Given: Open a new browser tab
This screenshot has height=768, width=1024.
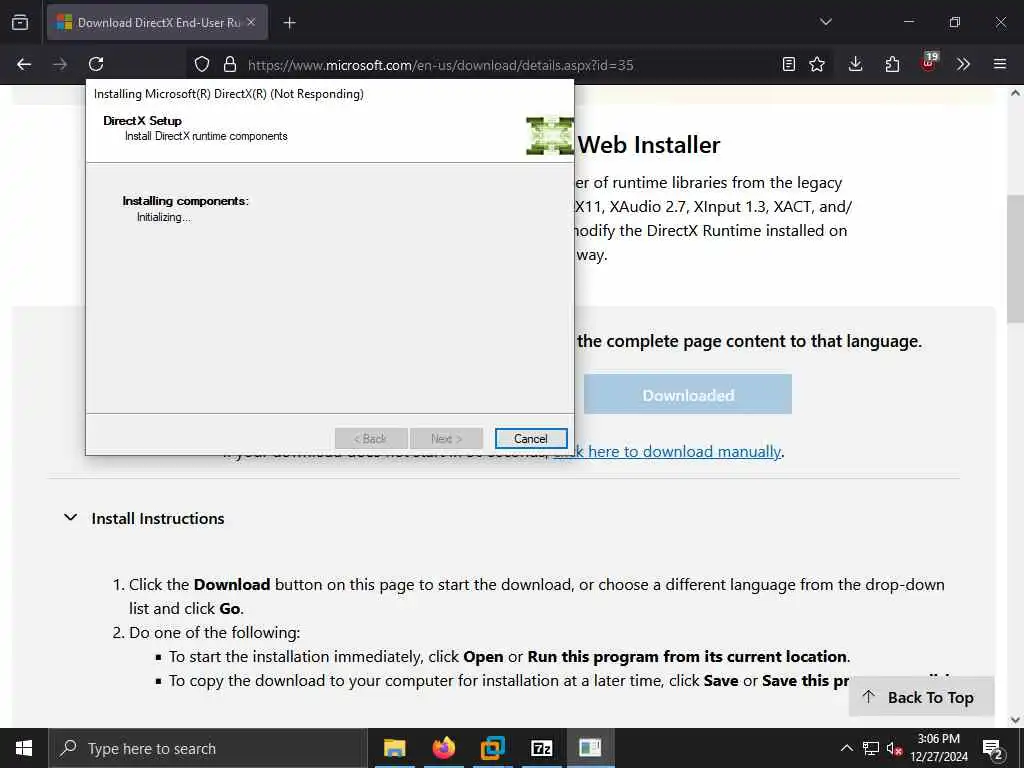Looking at the screenshot, I should pyautogui.click(x=289, y=23).
